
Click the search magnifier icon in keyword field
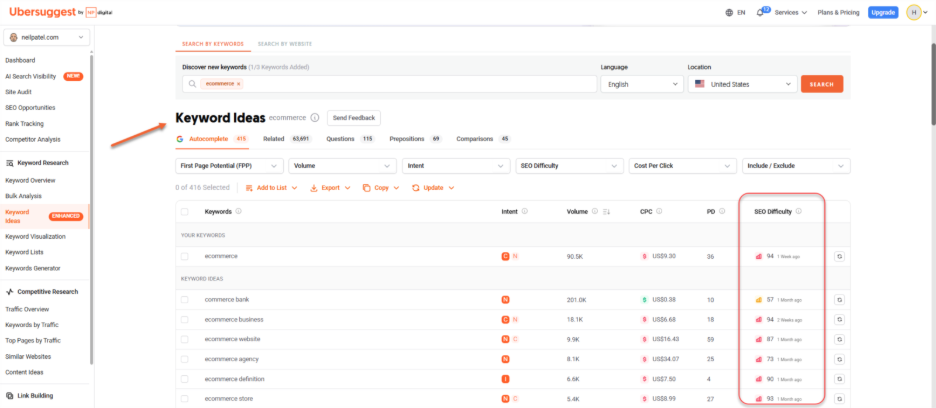coord(192,84)
